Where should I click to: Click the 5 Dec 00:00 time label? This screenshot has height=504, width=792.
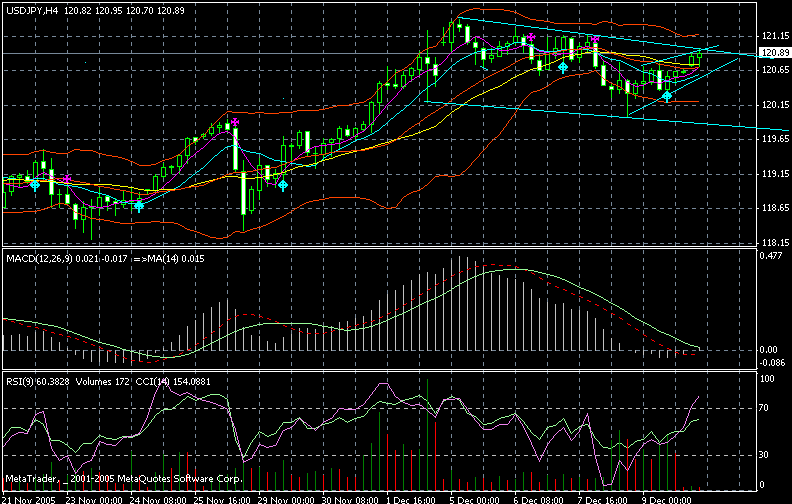point(475,499)
